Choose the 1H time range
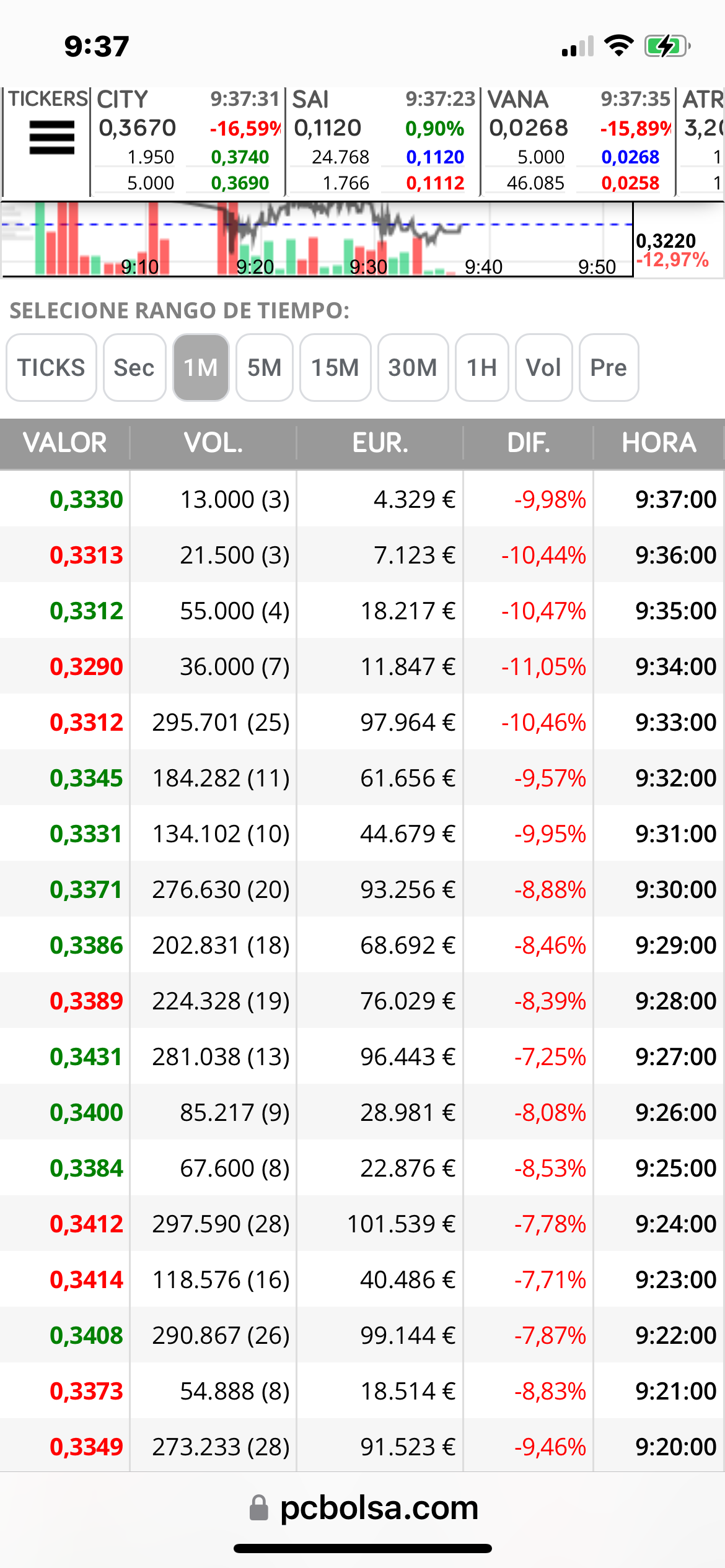Screen dimensions: 725x1568 [482, 368]
